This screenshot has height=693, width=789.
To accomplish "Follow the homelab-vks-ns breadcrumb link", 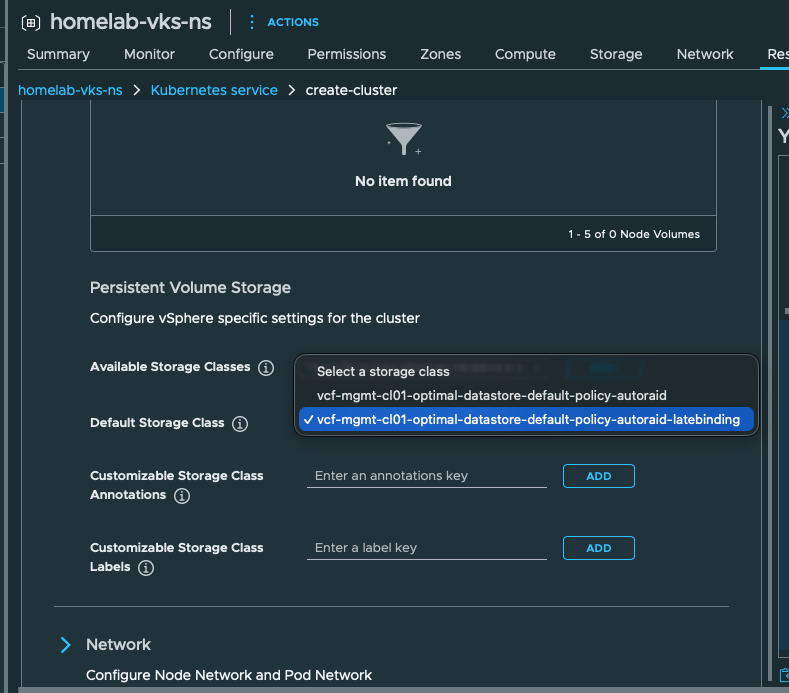I will [70, 90].
